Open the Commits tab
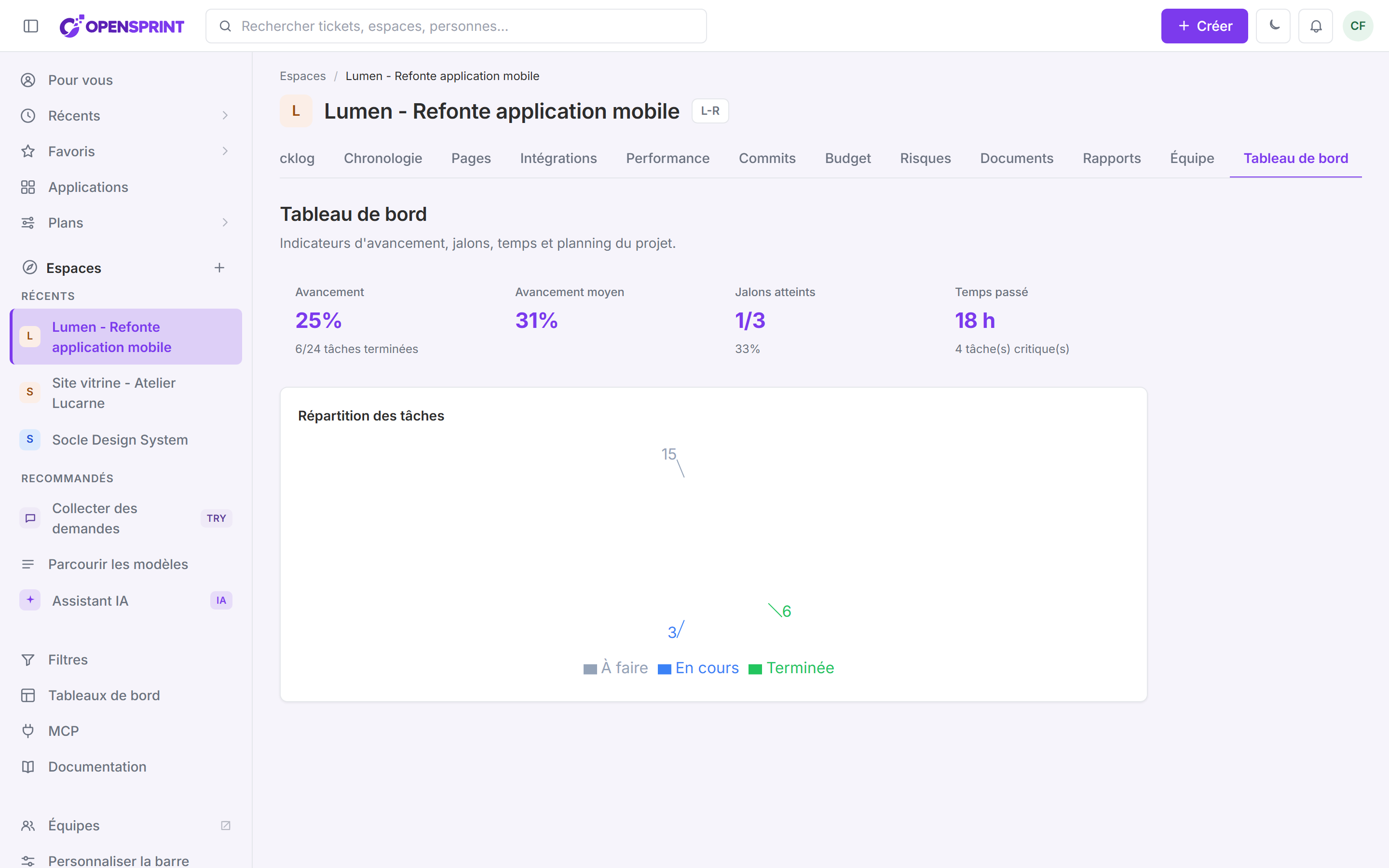1389x868 pixels. click(767, 159)
